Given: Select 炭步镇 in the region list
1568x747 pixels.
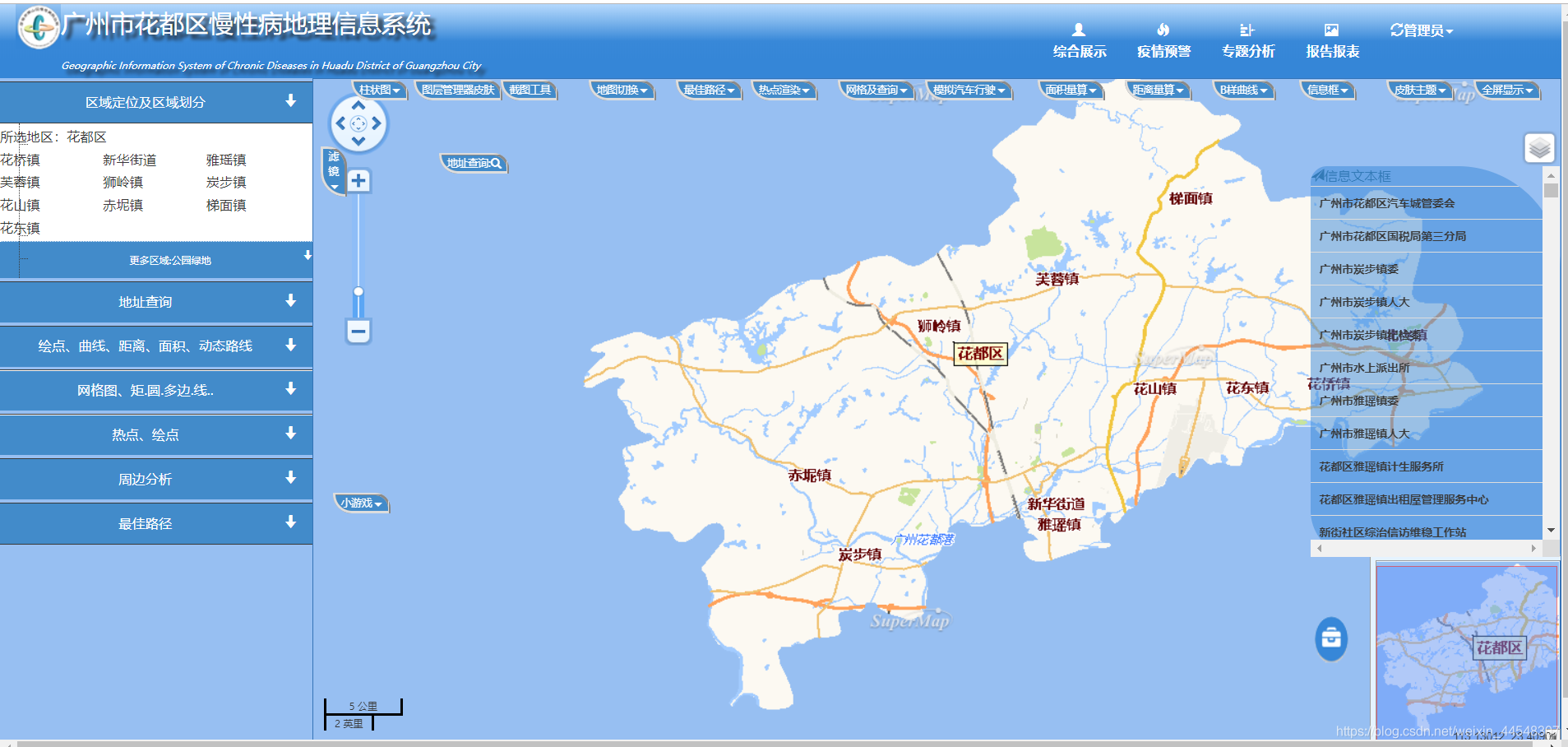Looking at the screenshot, I should (226, 182).
